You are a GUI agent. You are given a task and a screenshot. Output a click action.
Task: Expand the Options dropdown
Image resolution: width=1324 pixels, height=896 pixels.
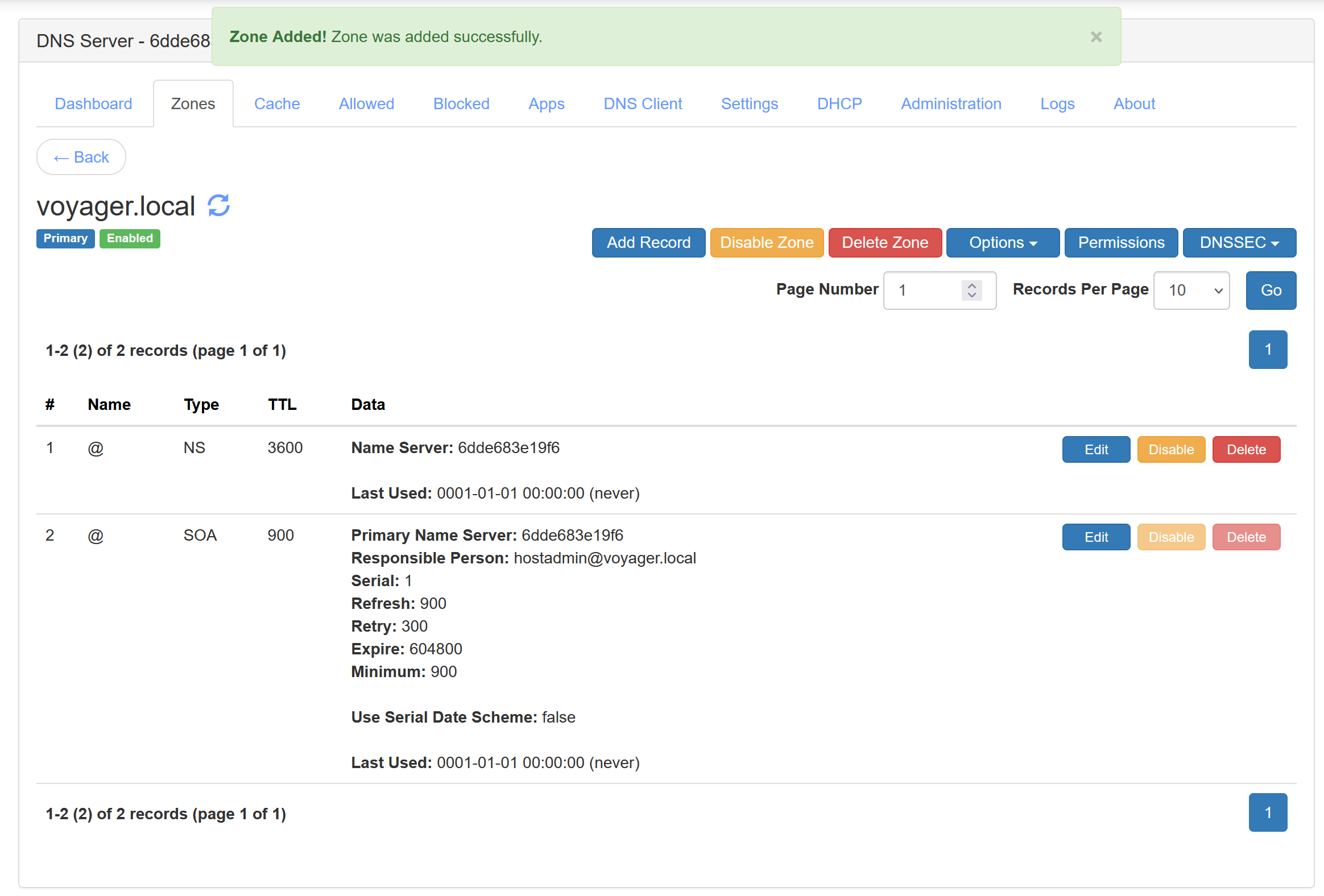tap(1003, 243)
